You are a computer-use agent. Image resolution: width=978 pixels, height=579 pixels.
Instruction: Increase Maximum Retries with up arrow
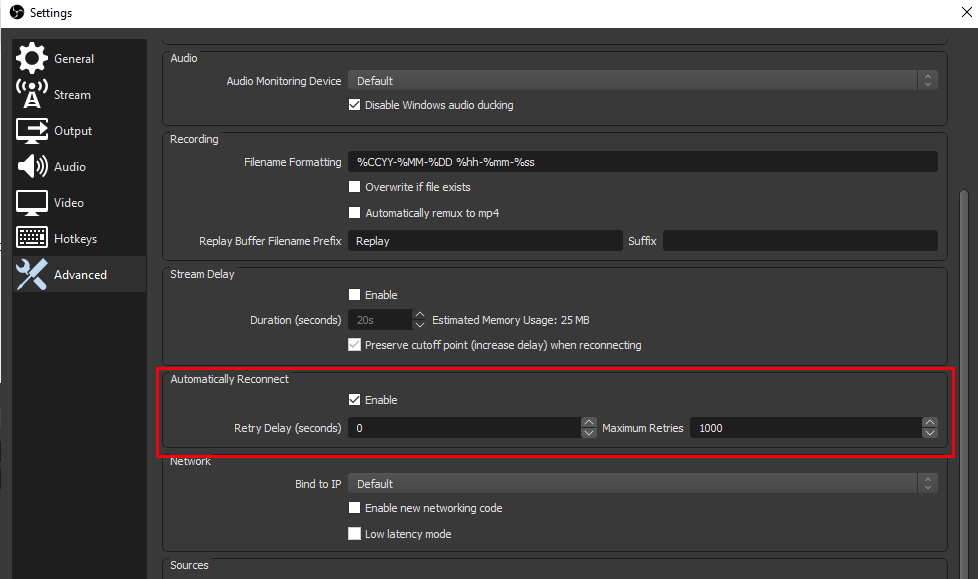point(930,422)
